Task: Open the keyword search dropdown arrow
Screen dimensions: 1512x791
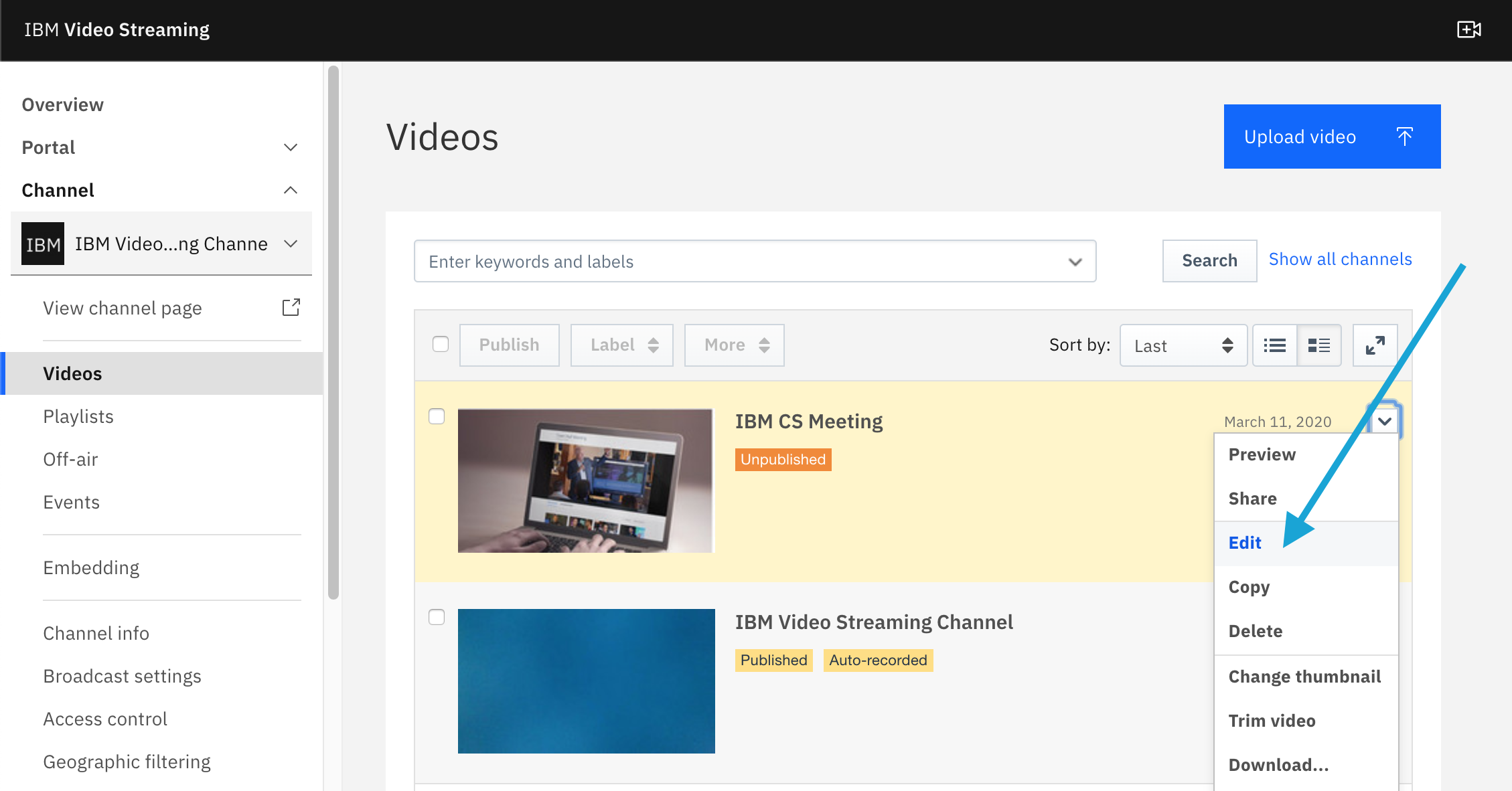Action: click(1075, 262)
